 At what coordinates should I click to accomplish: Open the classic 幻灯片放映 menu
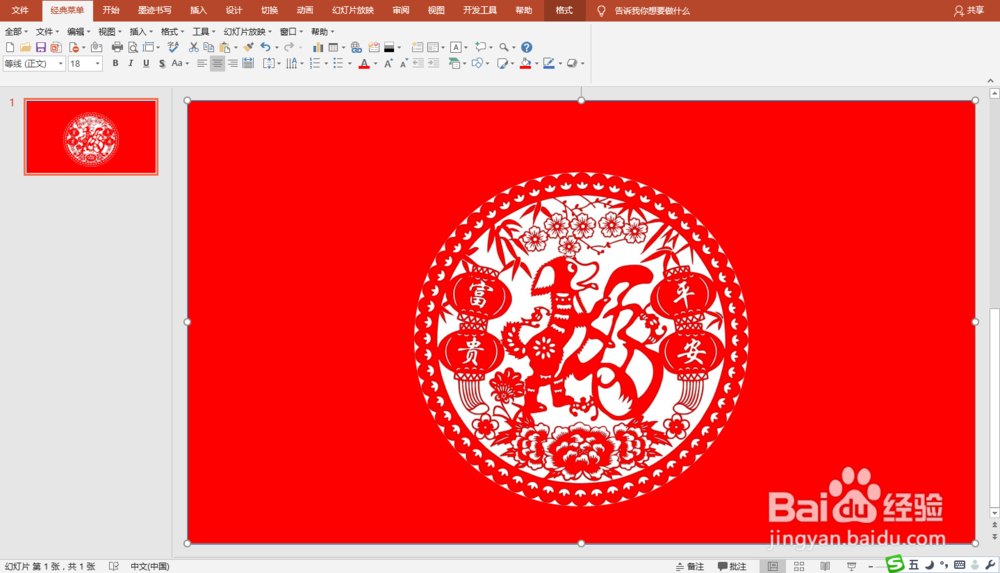click(x=247, y=31)
